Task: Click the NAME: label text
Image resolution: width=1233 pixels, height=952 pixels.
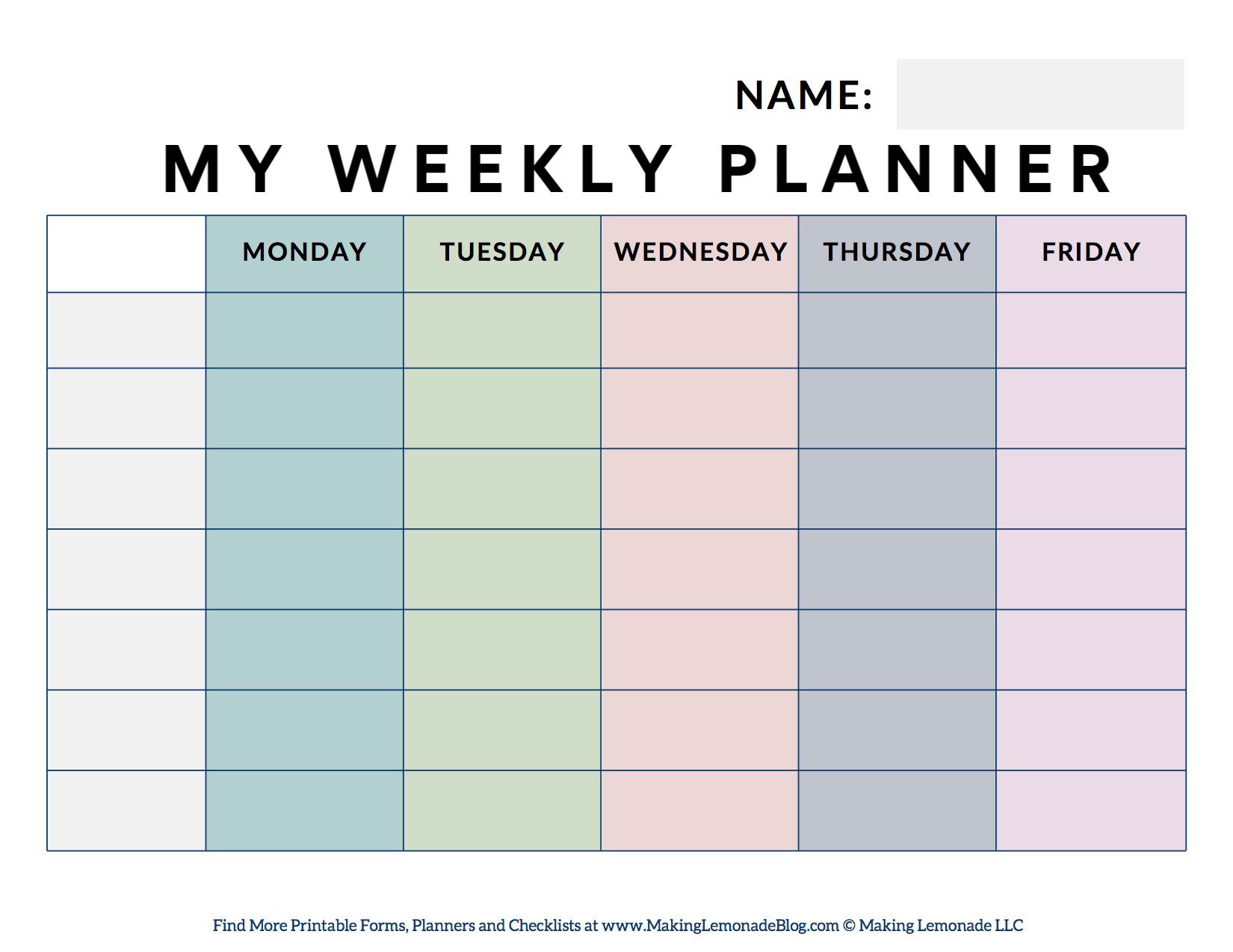Action: [x=804, y=95]
